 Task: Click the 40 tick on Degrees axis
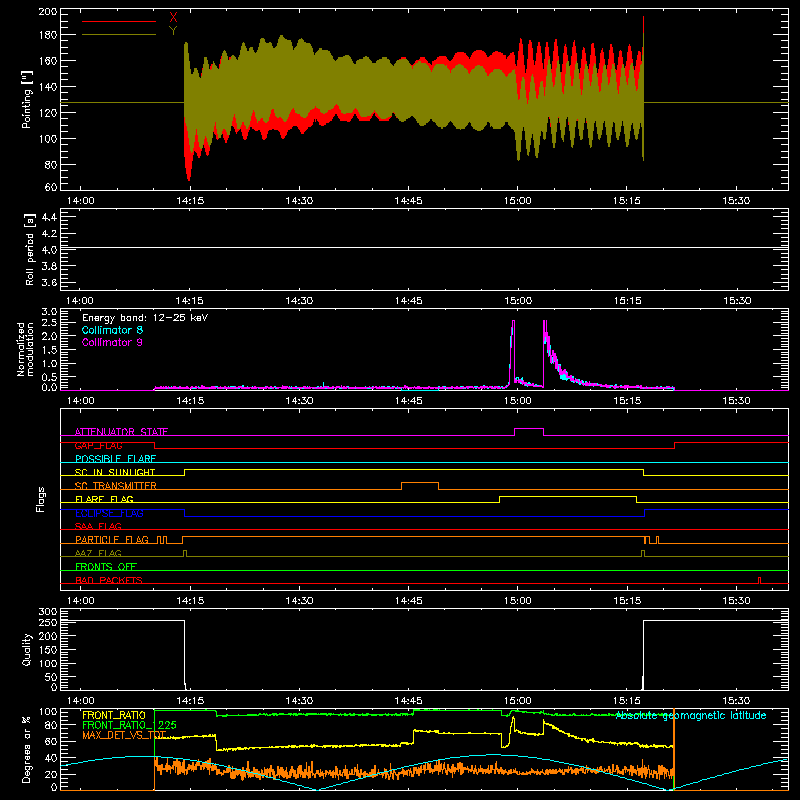coord(51,758)
